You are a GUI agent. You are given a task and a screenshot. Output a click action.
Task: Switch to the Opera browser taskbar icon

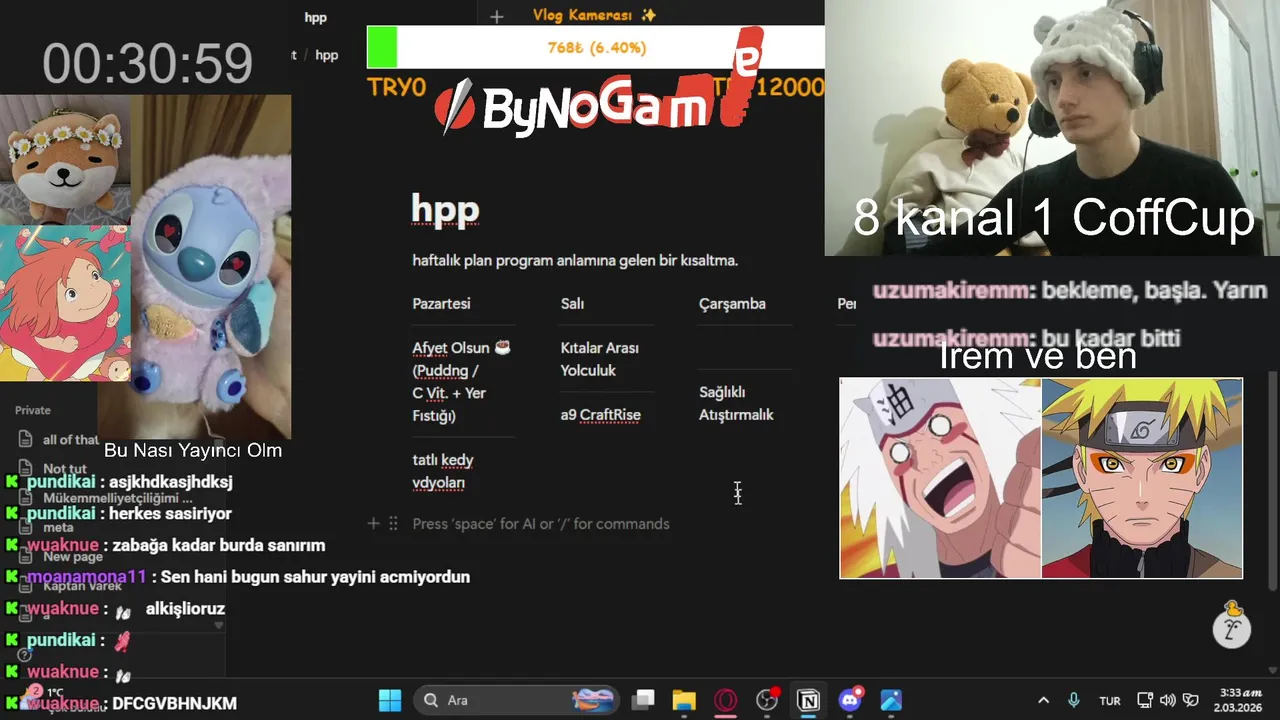point(726,700)
